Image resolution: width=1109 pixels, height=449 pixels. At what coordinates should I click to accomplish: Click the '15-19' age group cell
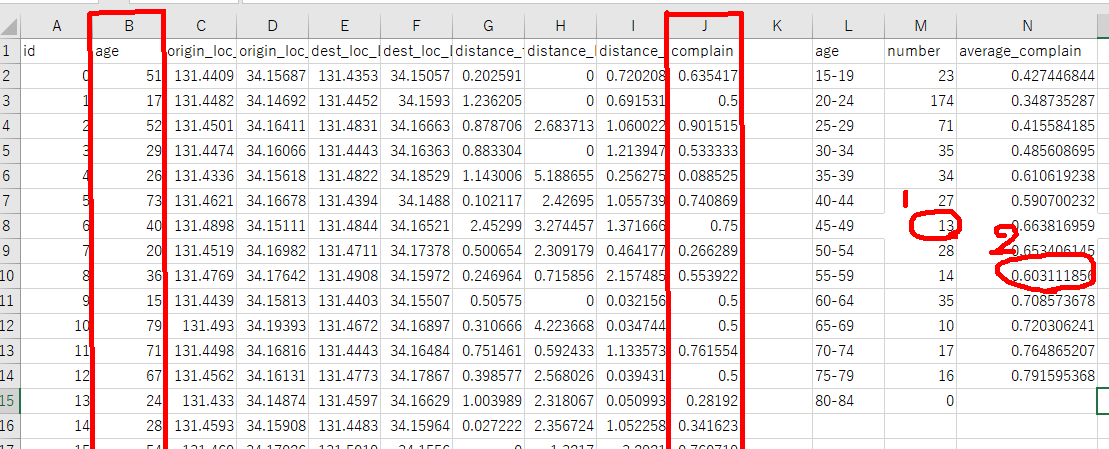click(x=847, y=75)
